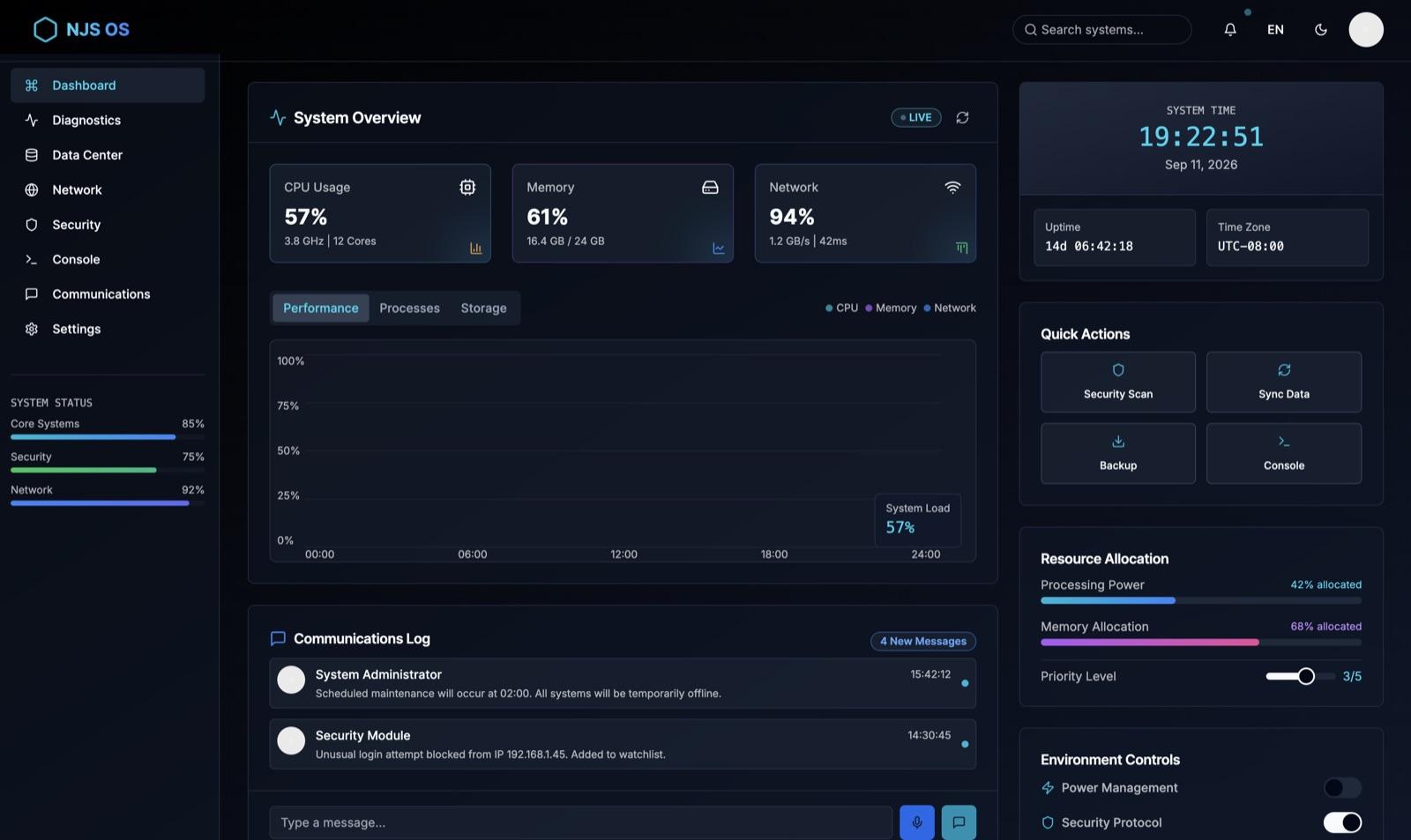Open Diagnostics in the sidebar
Screen dimensions: 1411x840
108,120
